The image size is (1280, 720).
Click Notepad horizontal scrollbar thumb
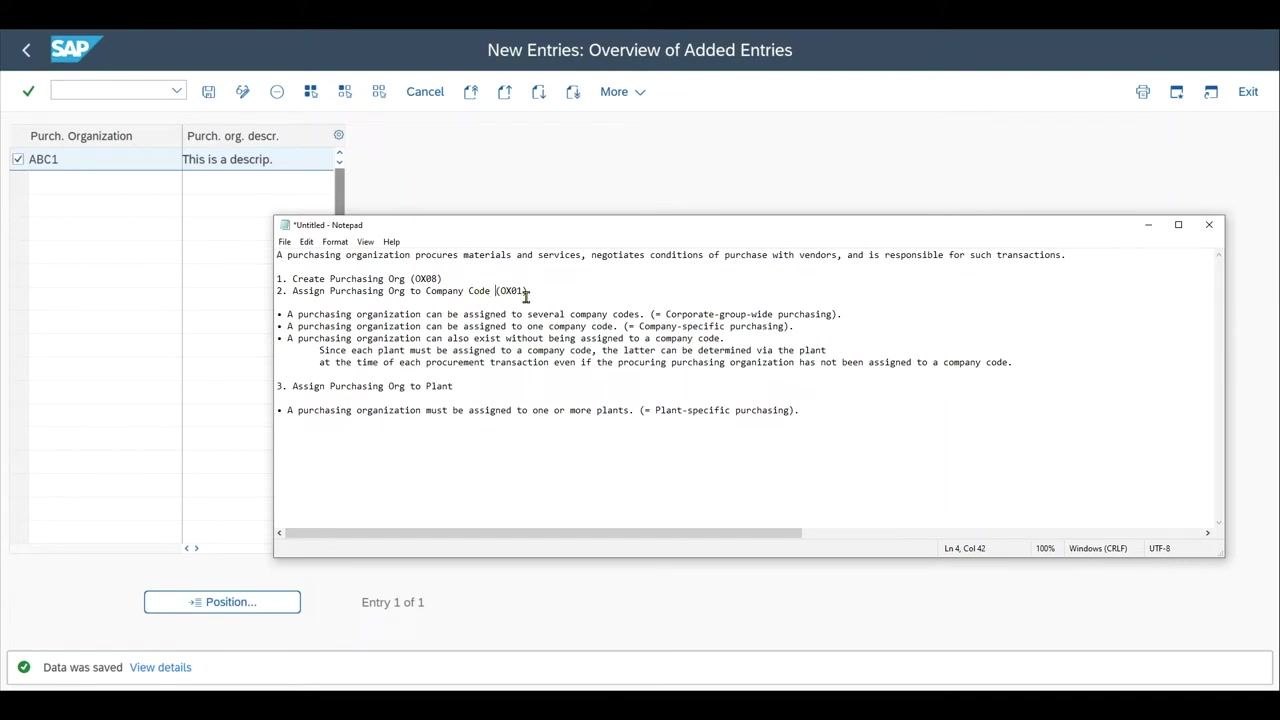[x=543, y=533]
